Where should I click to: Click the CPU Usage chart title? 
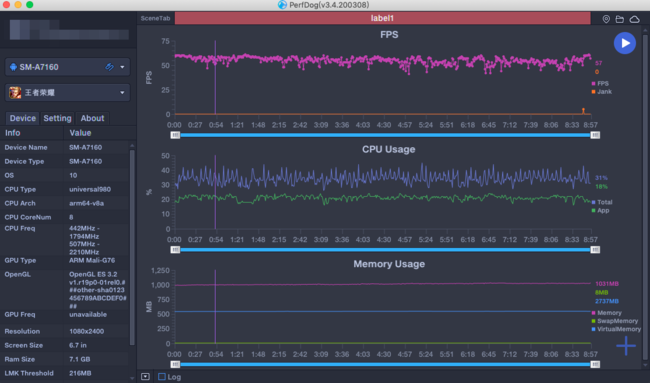(x=389, y=149)
